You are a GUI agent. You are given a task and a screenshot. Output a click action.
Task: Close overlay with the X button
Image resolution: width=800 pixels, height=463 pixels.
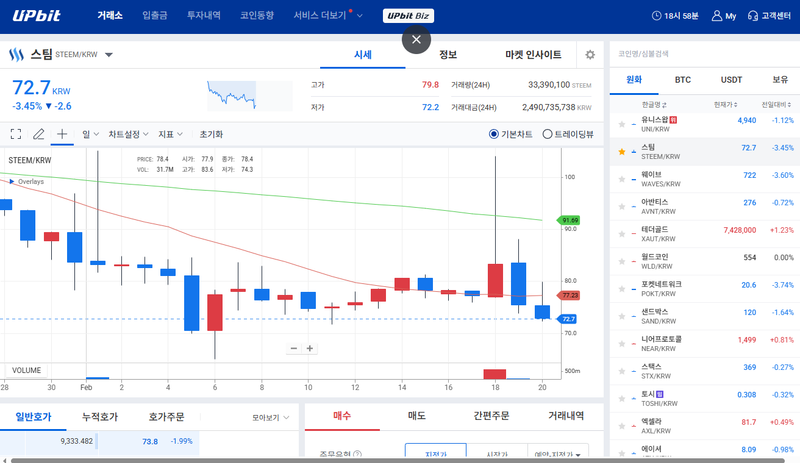[x=416, y=39]
